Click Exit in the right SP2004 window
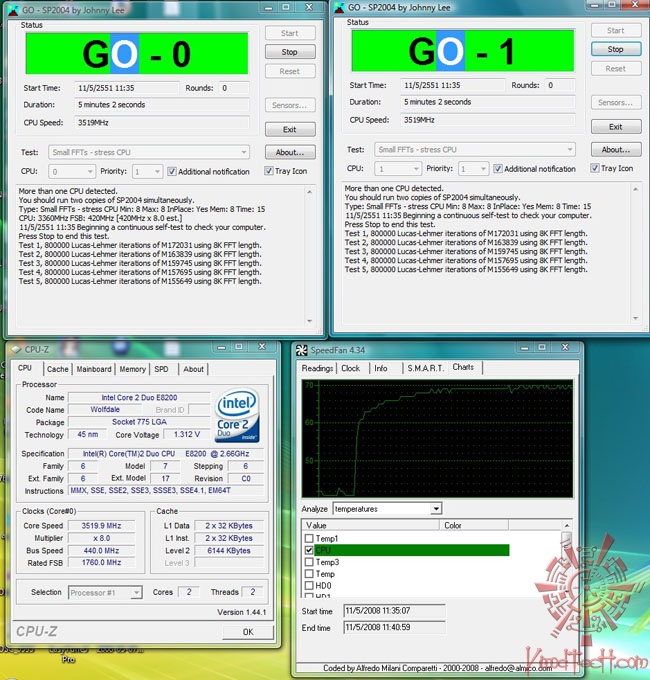This screenshot has height=680, width=650. [616, 127]
